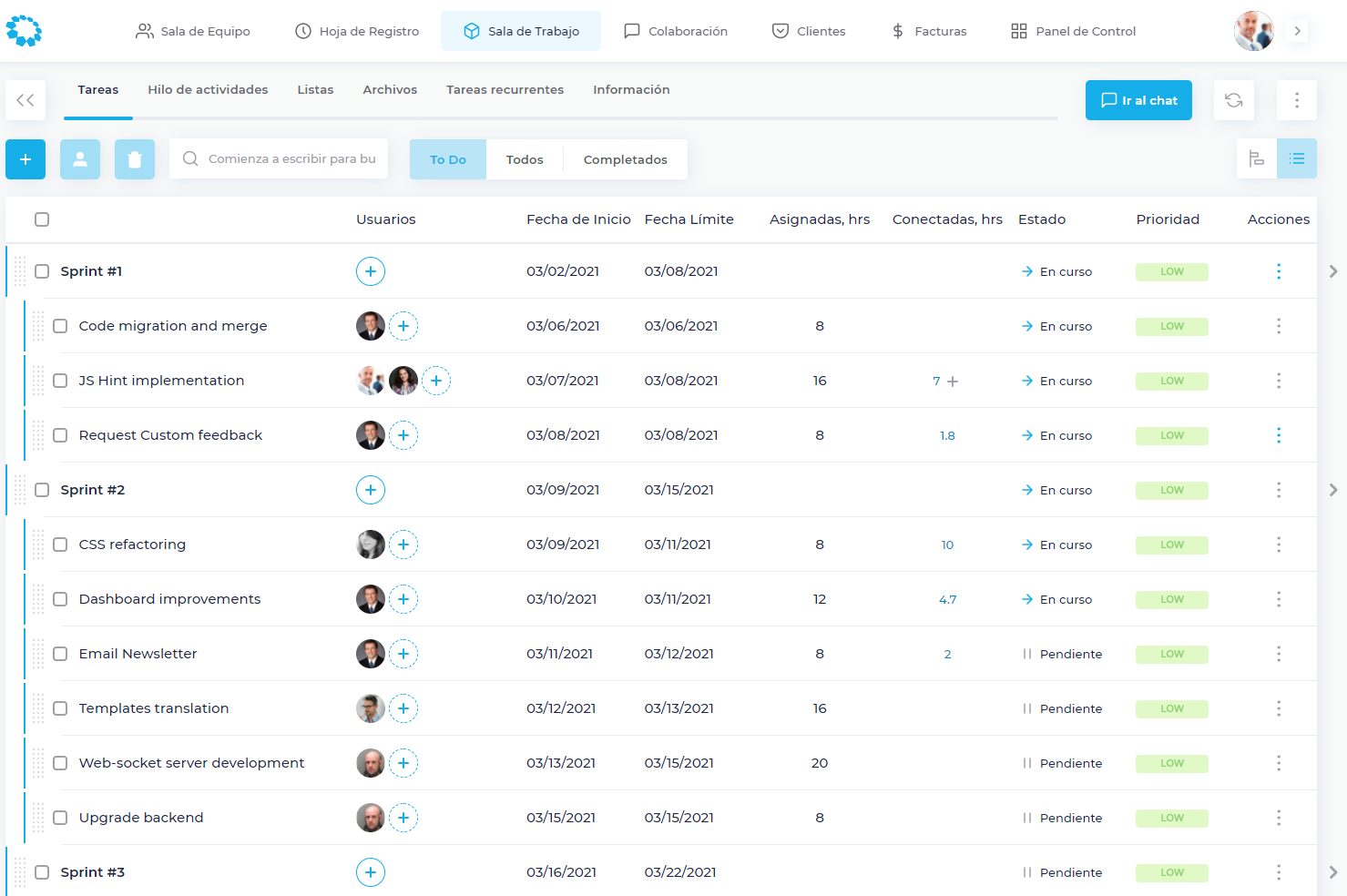This screenshot has width=1347, height=896.
Task: Switch to Gantt chart view icon
Action: point(1256,158)
